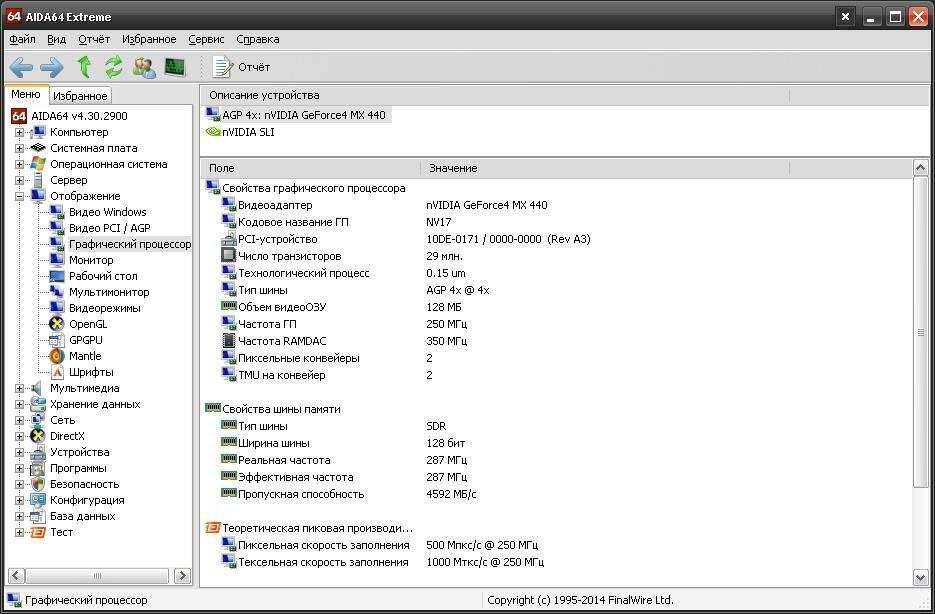Image resolution: width=935 pixels, height=614 pixels.
Task: Expand the Сеть tree node
Action: click(19, 420)
